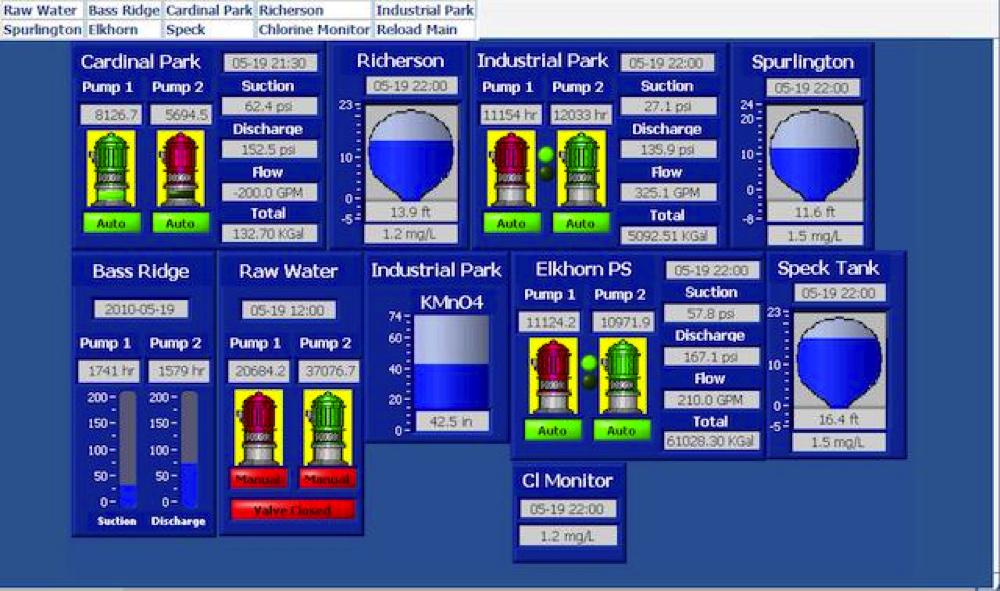
Task: Click Richerson level 13.9 ft
Action: (x=411, y=212)
